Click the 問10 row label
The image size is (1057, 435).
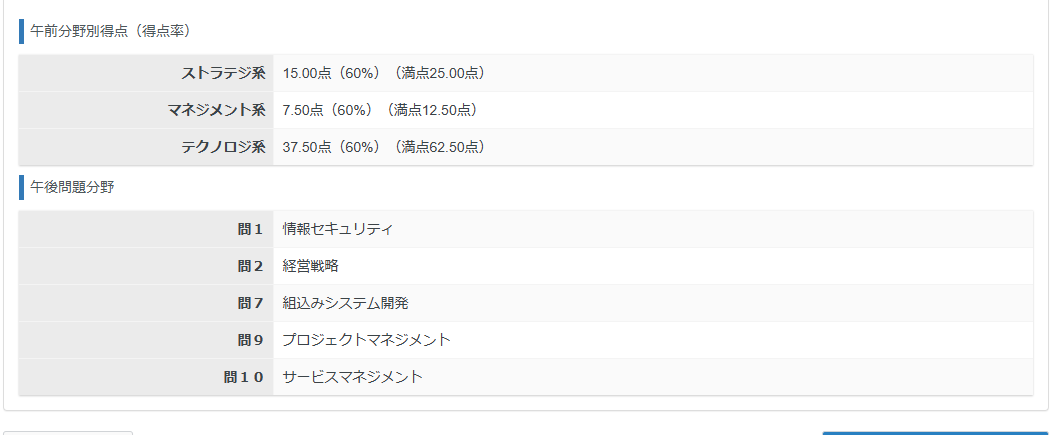(243, 377)
